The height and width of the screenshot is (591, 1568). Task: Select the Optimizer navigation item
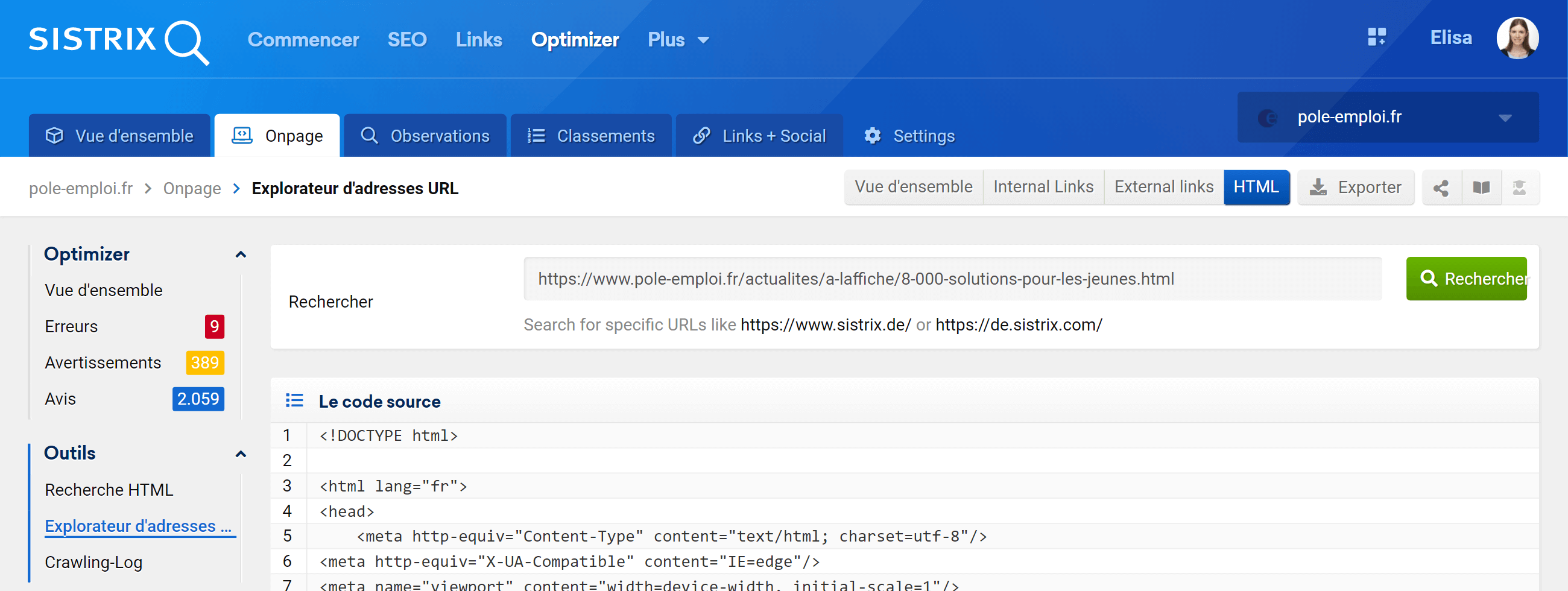[x=575, y=40]
